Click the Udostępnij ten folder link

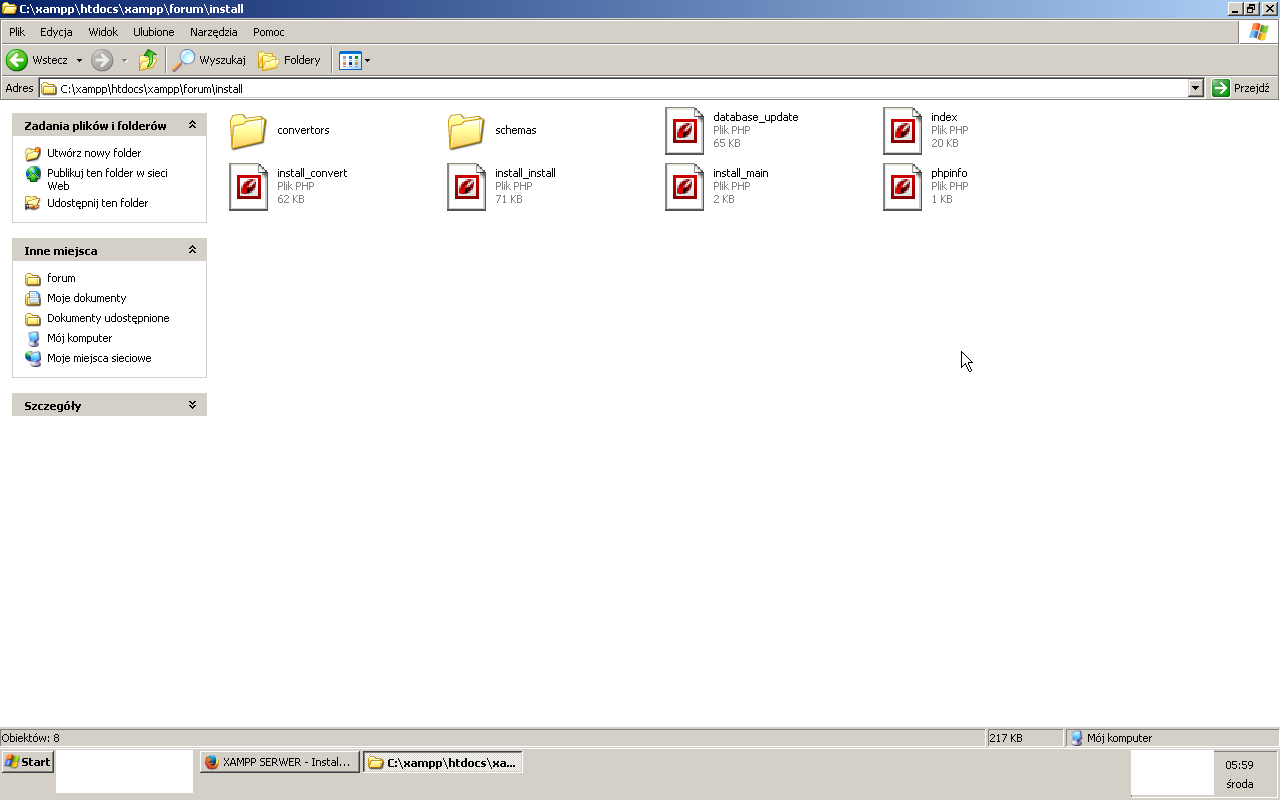97,203
